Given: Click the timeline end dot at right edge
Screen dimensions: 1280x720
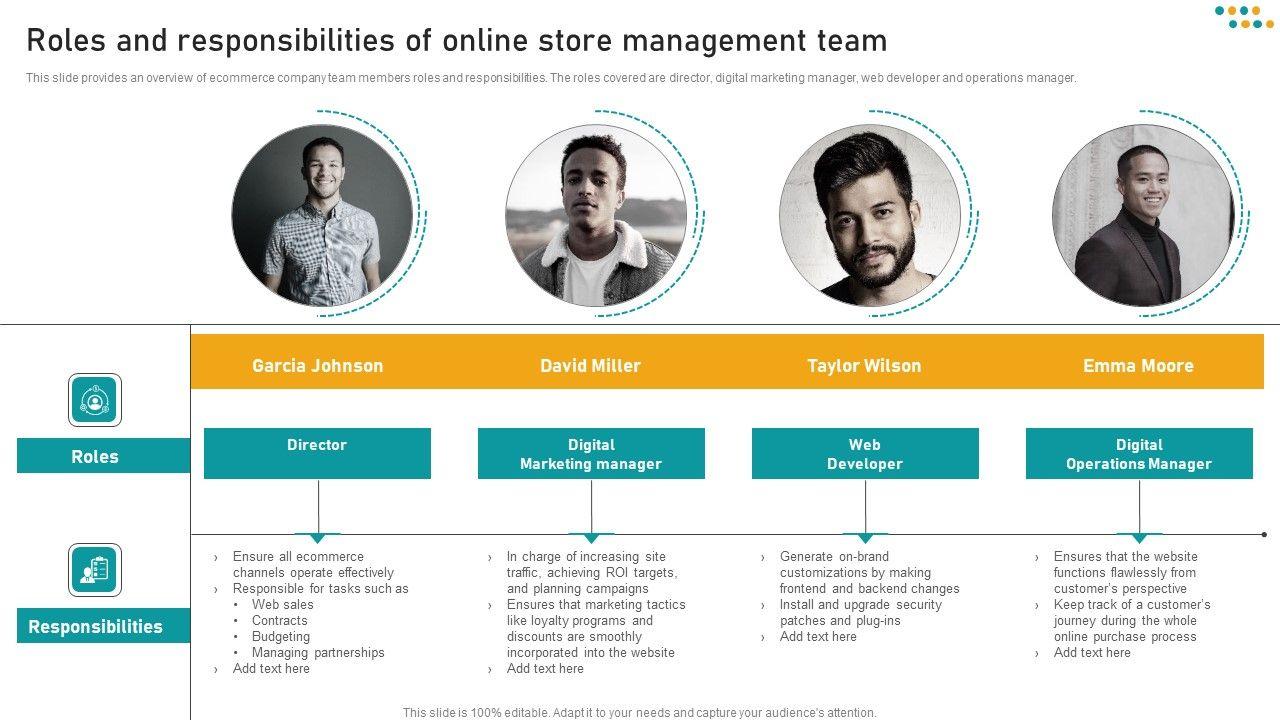Looking at the screenshot, I should [1264, 535].
